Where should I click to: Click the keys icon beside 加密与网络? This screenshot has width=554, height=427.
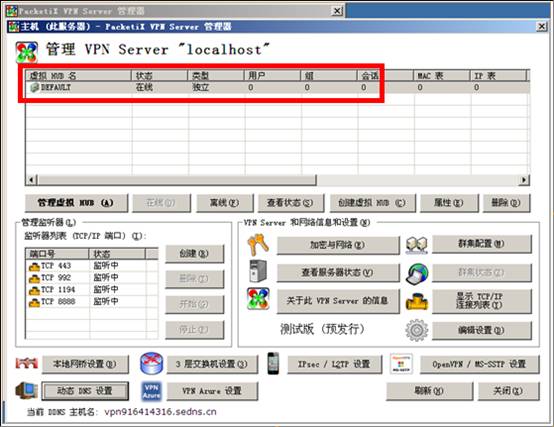coord(258,245)
